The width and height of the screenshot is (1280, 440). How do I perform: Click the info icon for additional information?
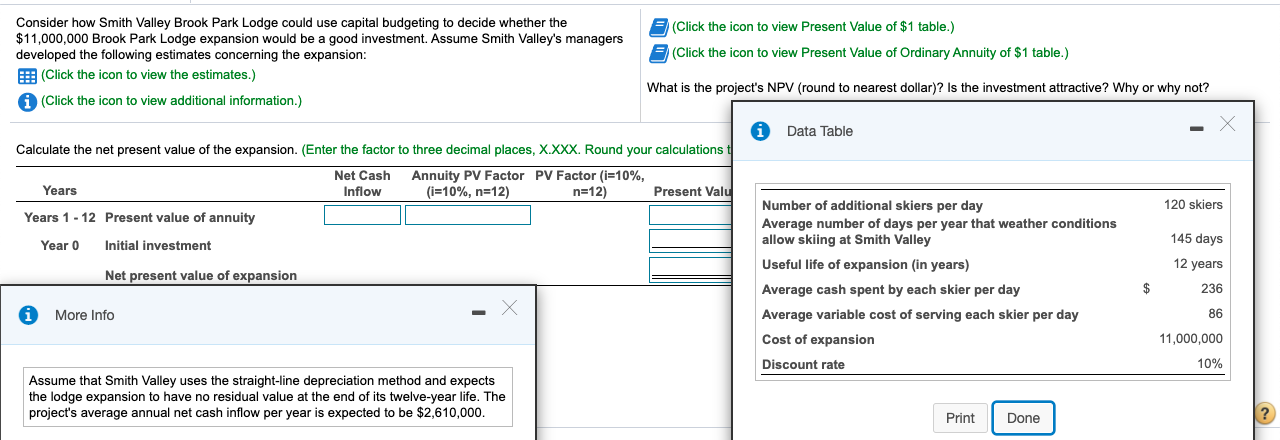click(x=26, y=101)
